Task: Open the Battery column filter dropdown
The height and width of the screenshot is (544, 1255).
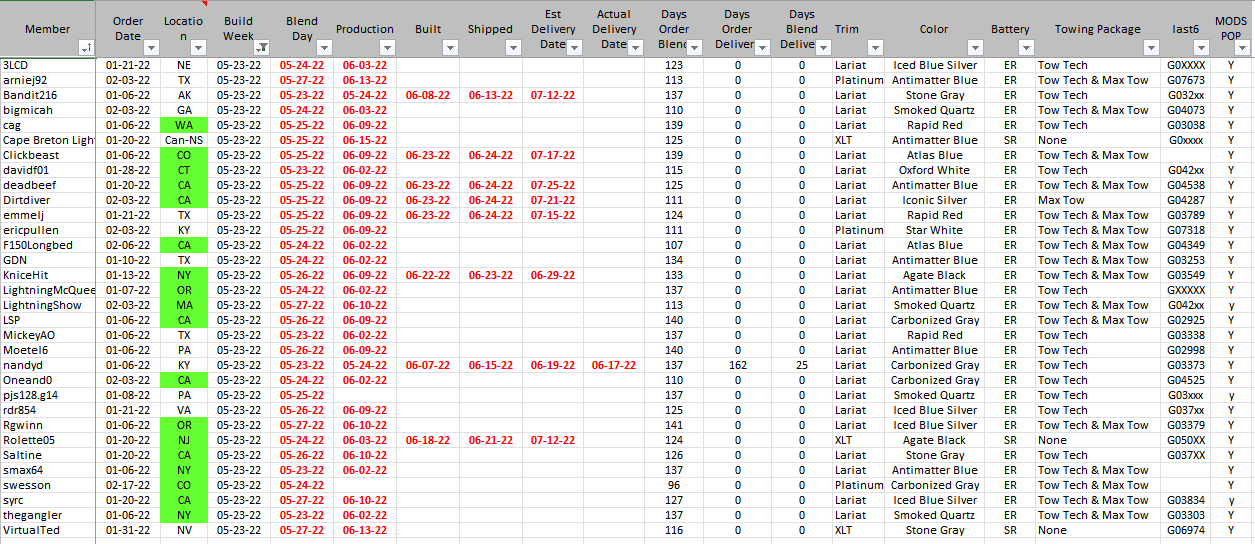Action: coord(1025,47)
